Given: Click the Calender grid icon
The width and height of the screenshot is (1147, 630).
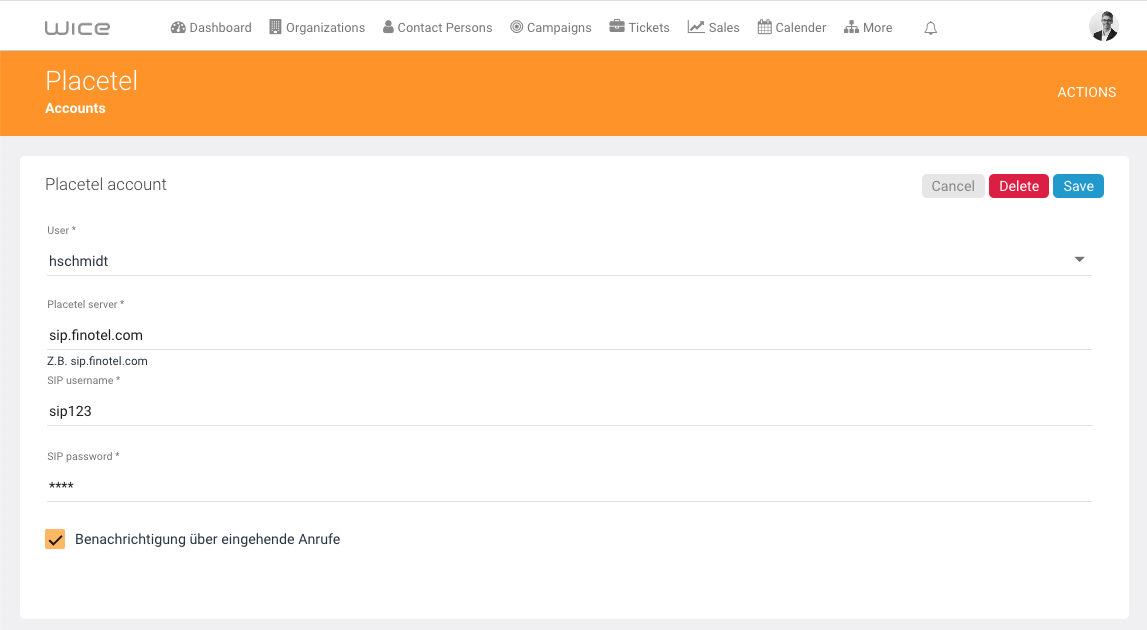Looking at the screenshot, I should [764, 27].
